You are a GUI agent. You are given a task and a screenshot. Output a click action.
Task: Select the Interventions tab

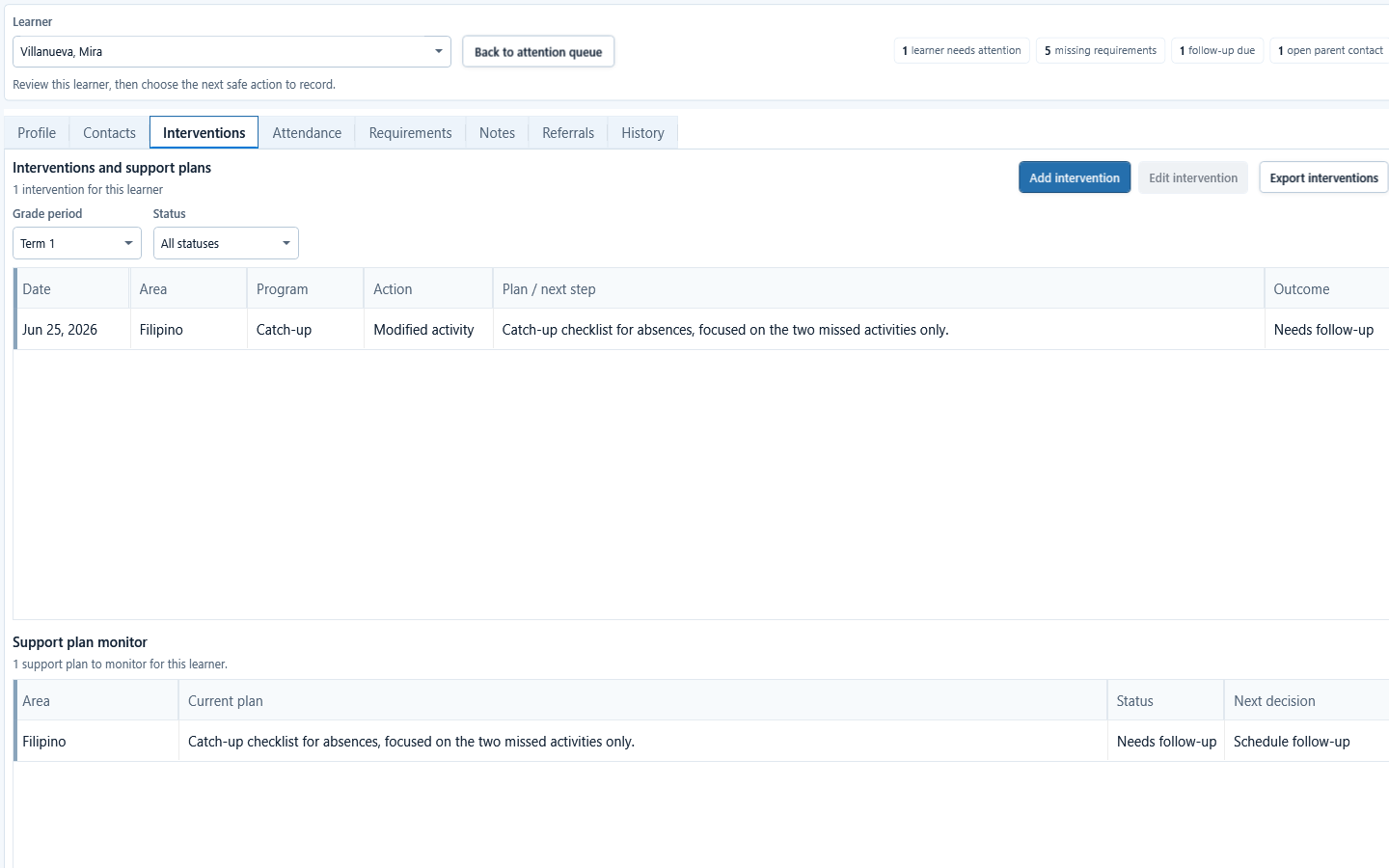pos(204,133)
